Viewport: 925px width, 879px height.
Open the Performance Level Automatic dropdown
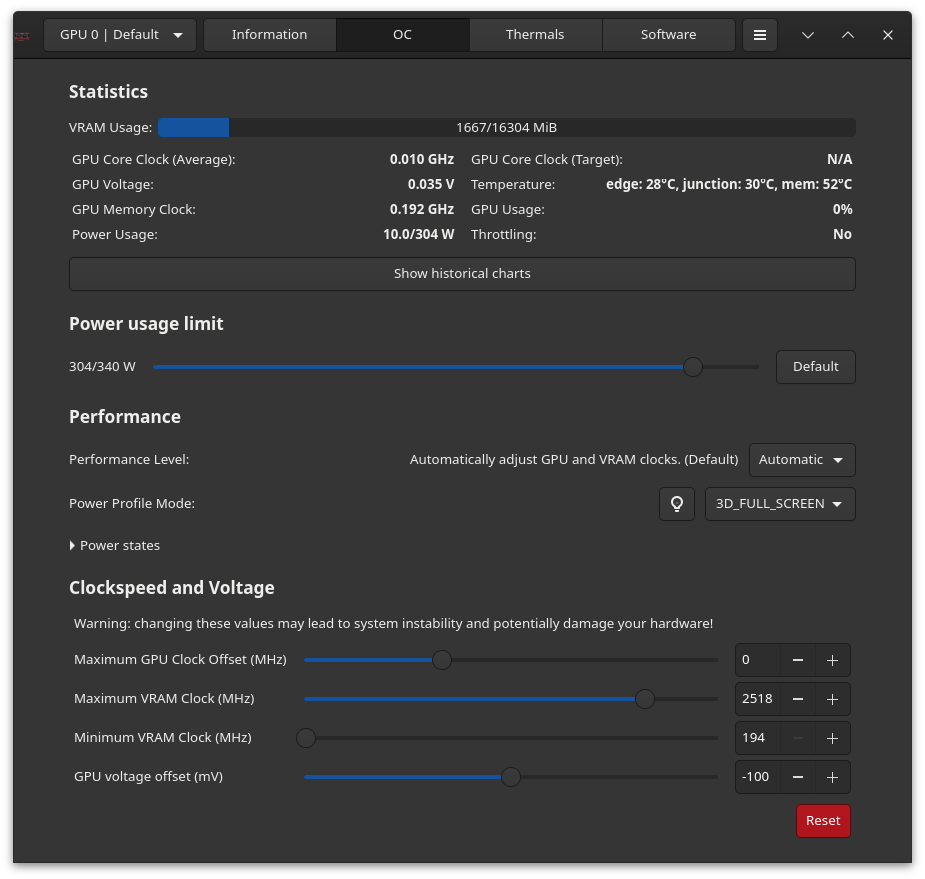point(801,460)
